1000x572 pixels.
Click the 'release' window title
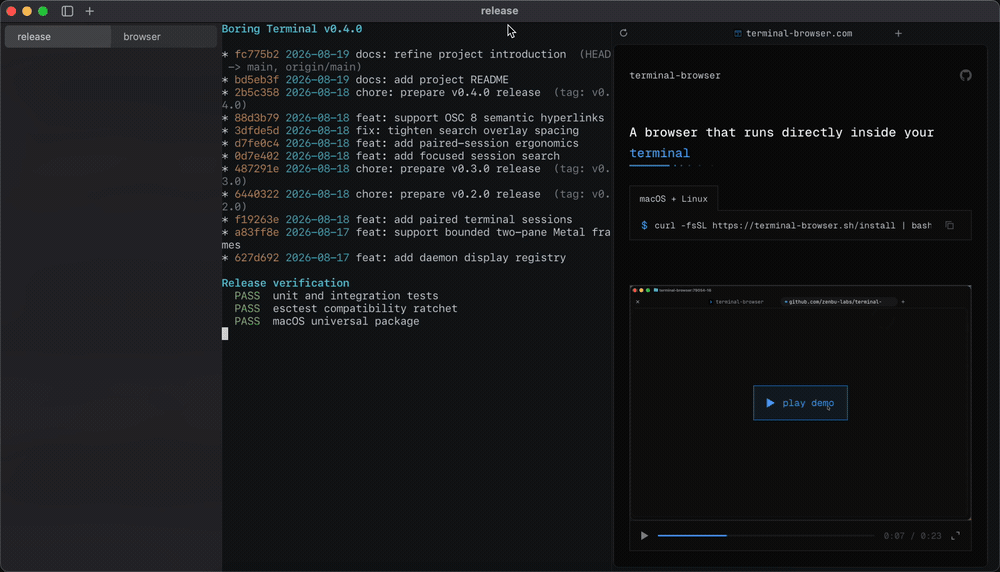coord(499,11)
